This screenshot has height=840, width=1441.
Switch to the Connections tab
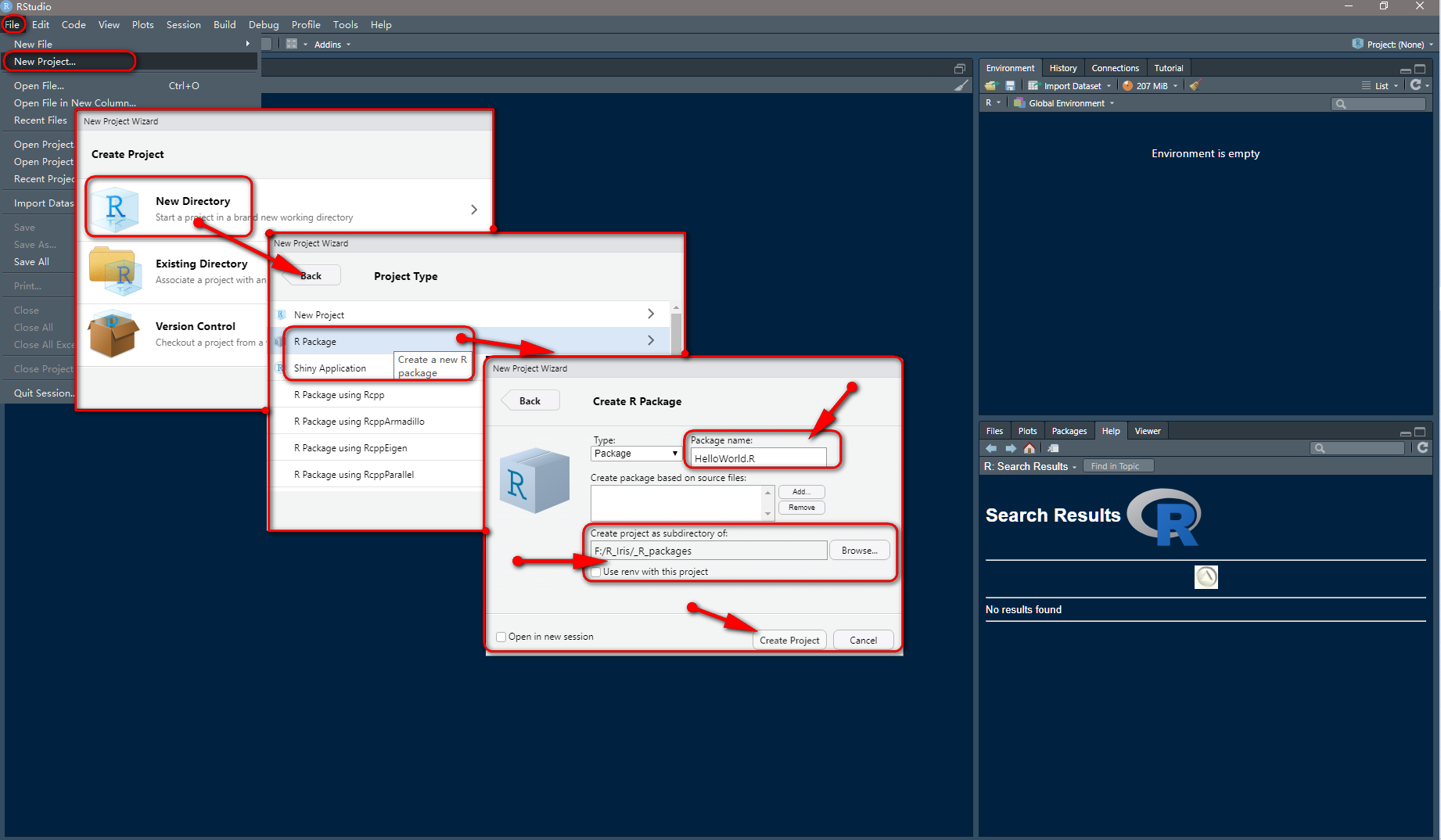pos(1115,68)
